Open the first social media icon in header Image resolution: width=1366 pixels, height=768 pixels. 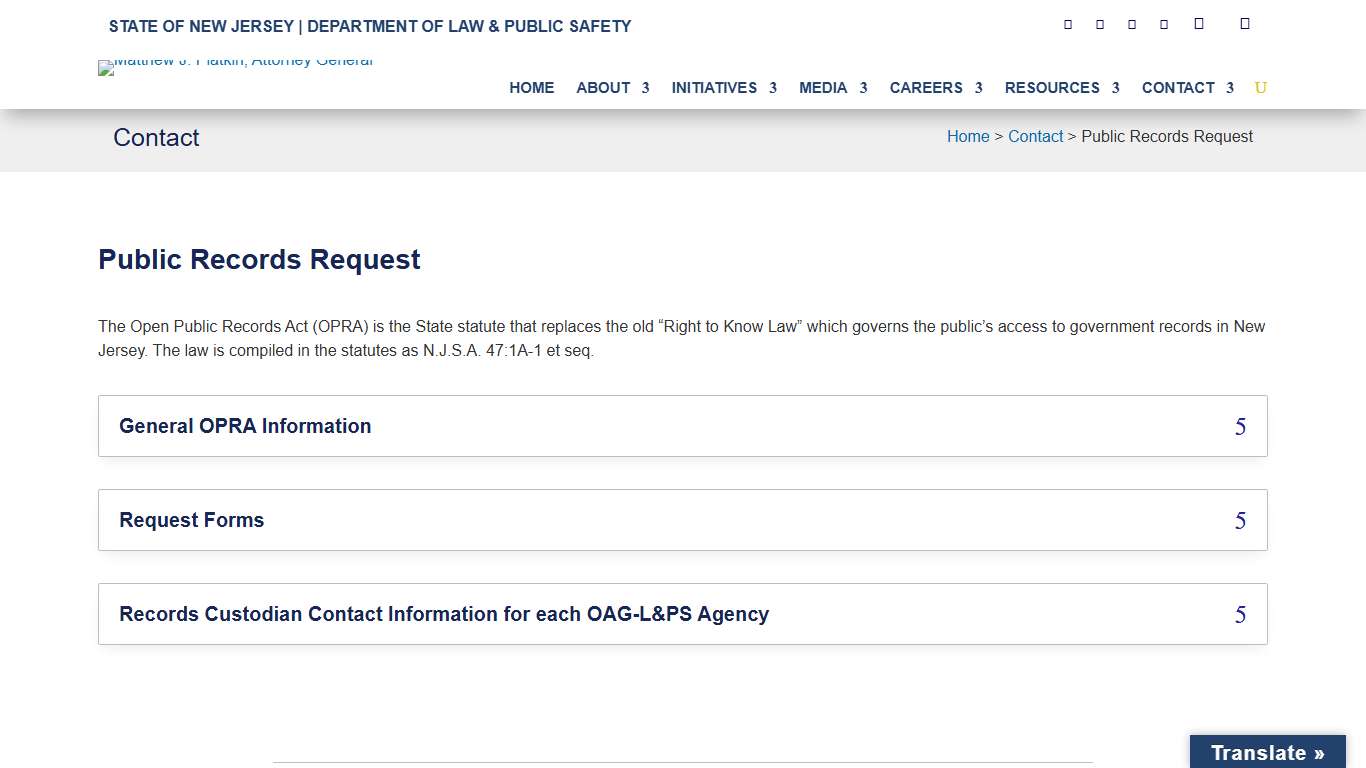pos(1067,23)
